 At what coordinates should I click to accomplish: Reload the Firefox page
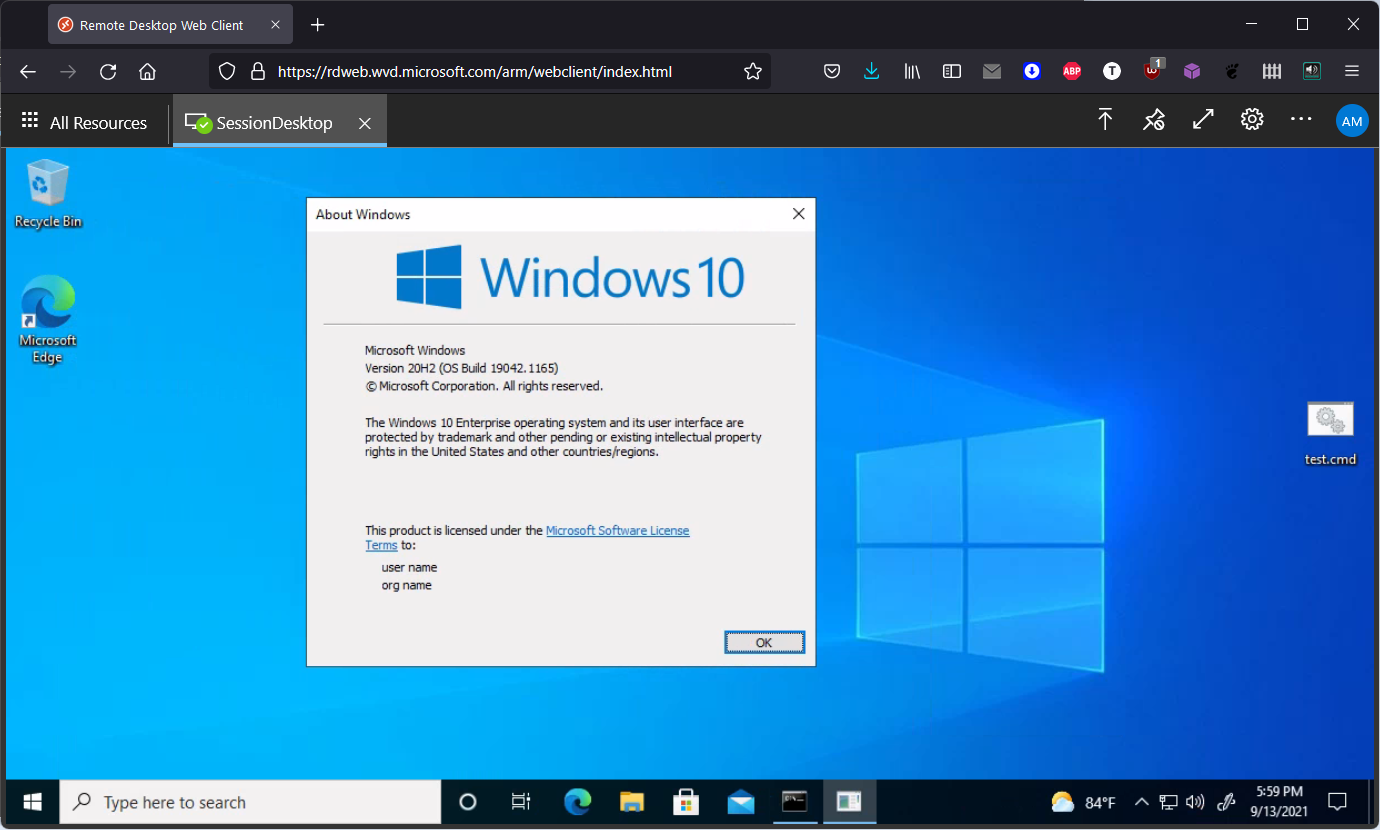coord(108,71)
